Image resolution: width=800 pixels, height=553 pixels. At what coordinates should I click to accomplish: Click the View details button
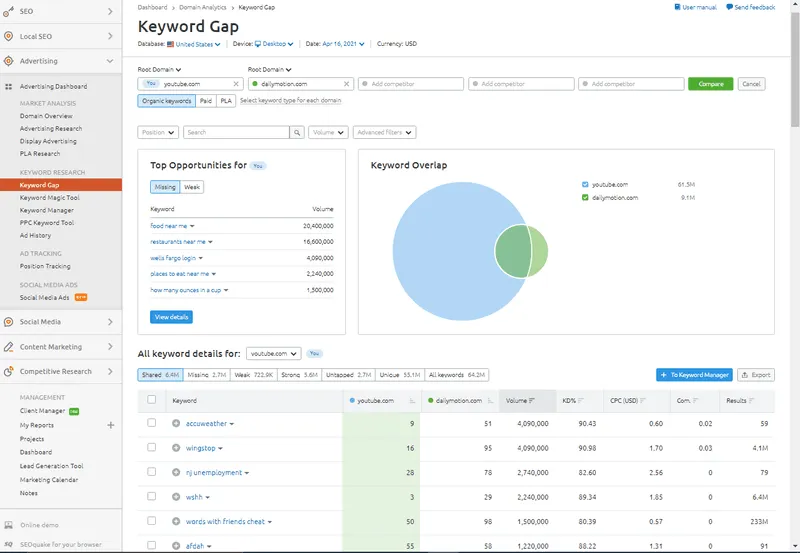[x=171, y=317]
